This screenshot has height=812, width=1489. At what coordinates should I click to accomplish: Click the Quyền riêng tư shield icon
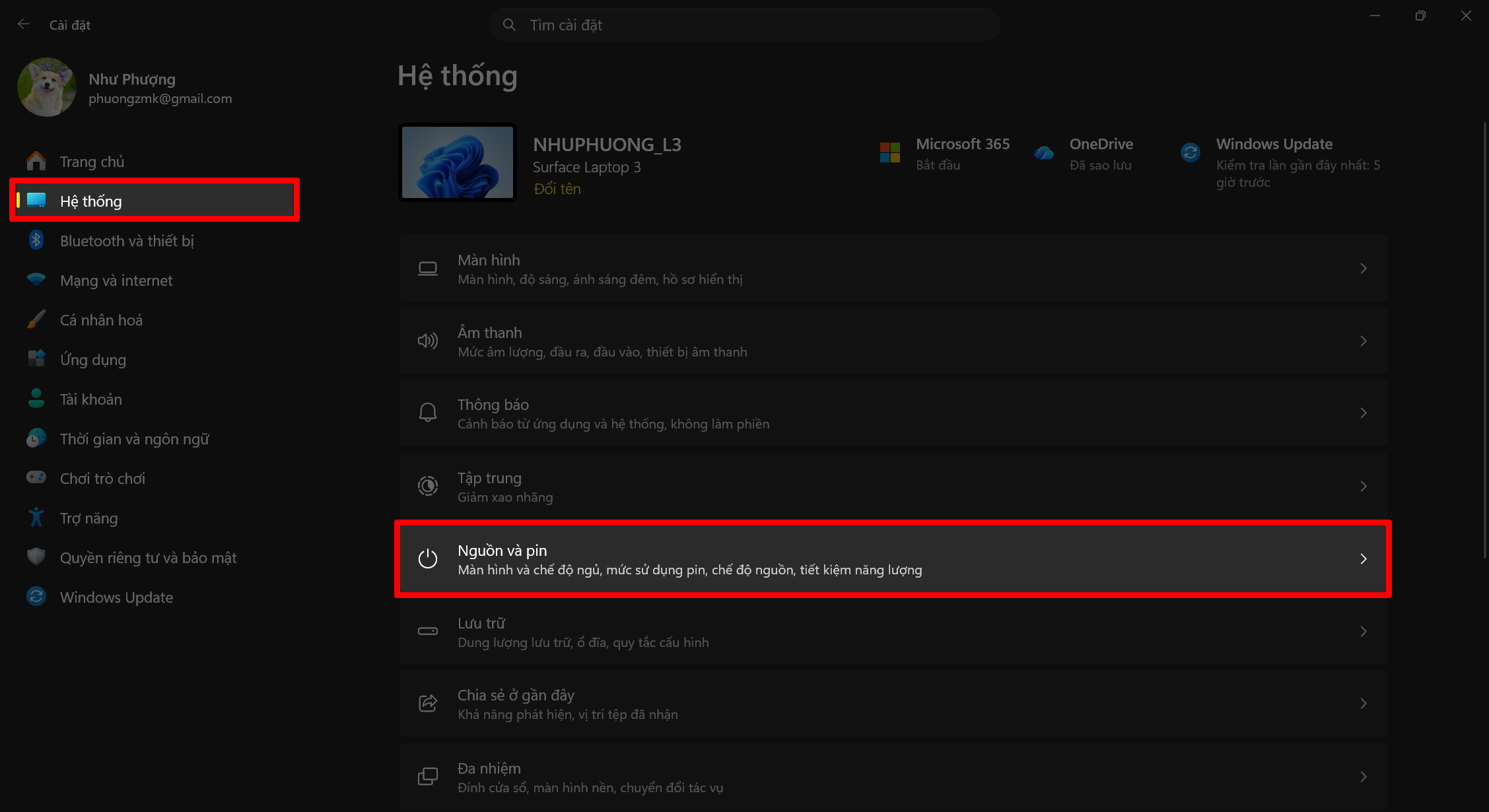tap(36, 557)
